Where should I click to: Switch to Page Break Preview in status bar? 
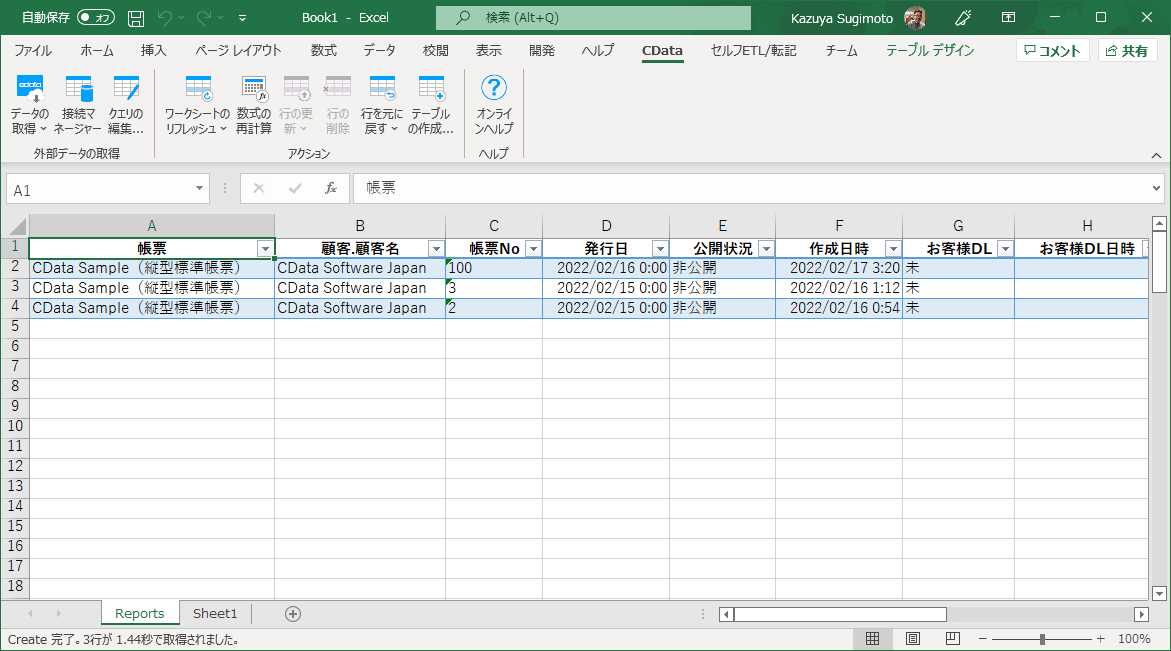(952, 639)
